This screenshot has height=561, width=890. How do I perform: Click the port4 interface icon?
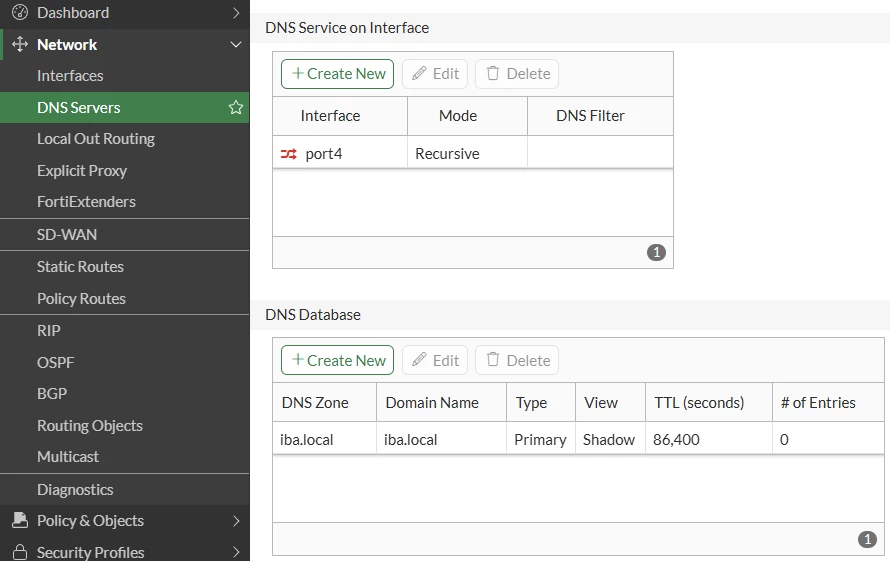(x=288, y=154)
